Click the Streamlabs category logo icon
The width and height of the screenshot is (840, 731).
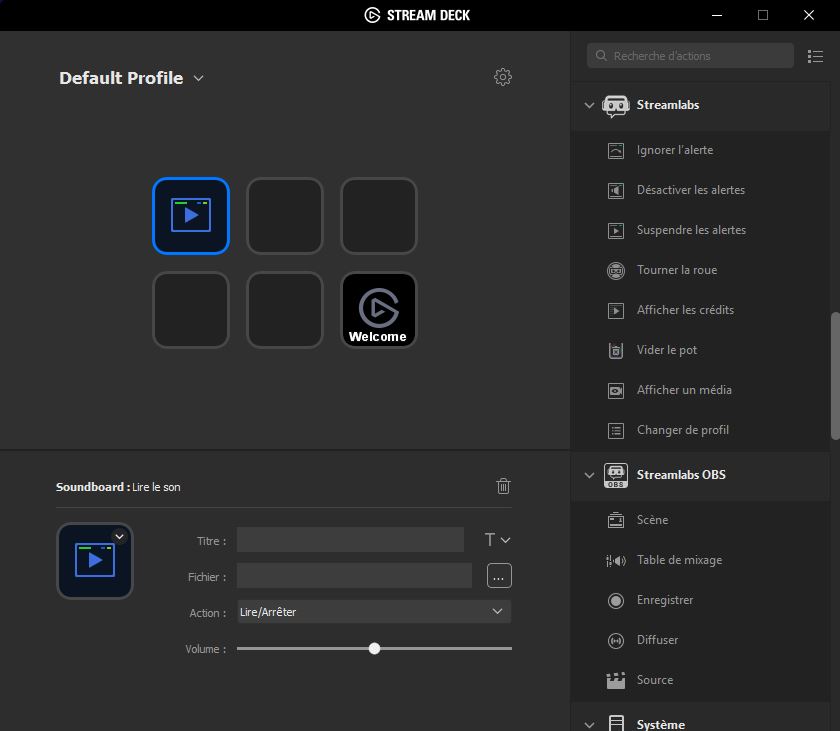616,105
